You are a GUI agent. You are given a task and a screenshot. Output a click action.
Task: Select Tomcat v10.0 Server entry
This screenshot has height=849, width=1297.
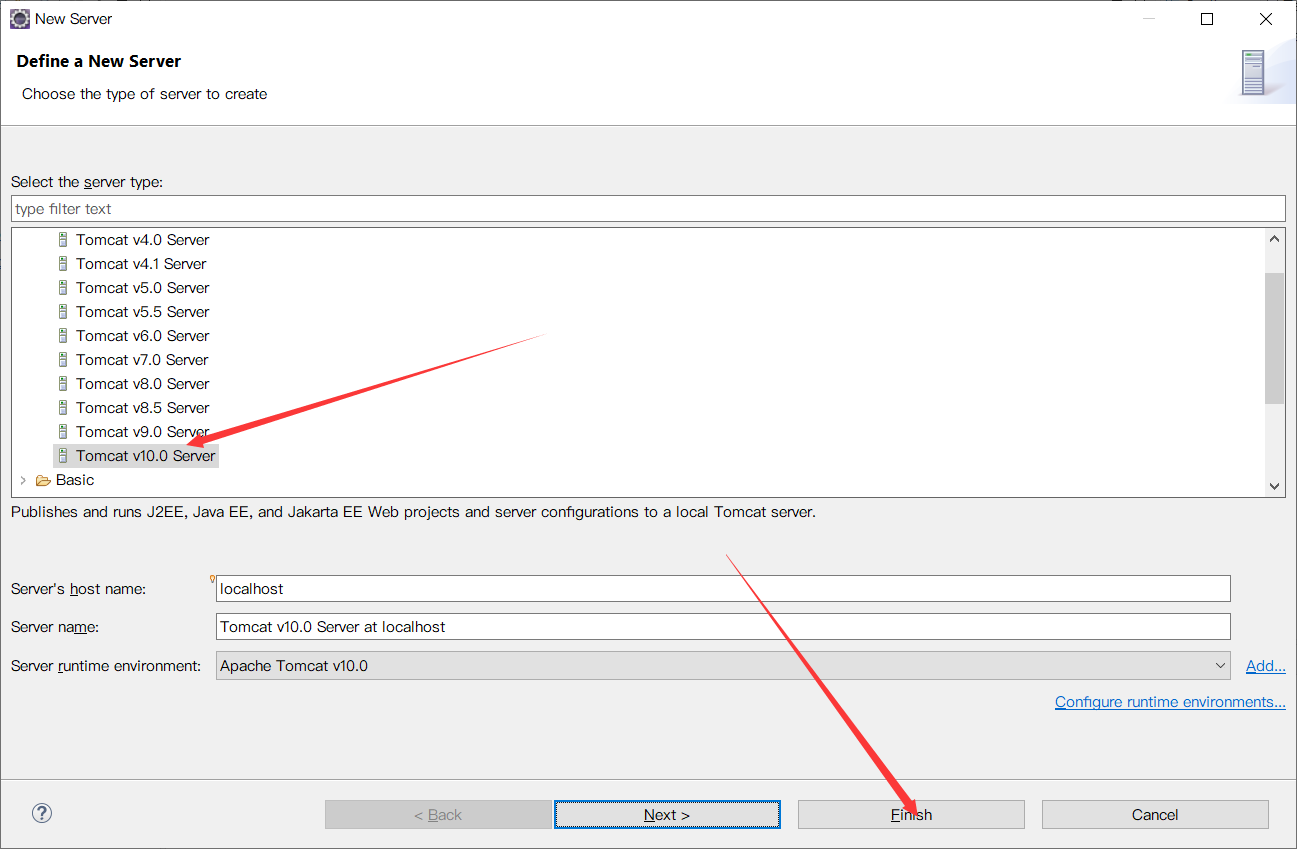coord(146,456)
